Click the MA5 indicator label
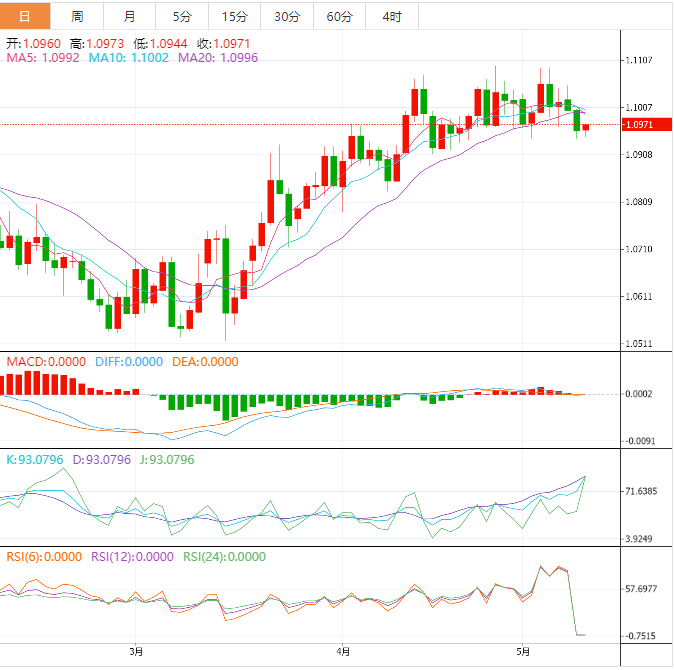This screenshot has height=670, width=674. pyautogui.click(x=42, y=59)
